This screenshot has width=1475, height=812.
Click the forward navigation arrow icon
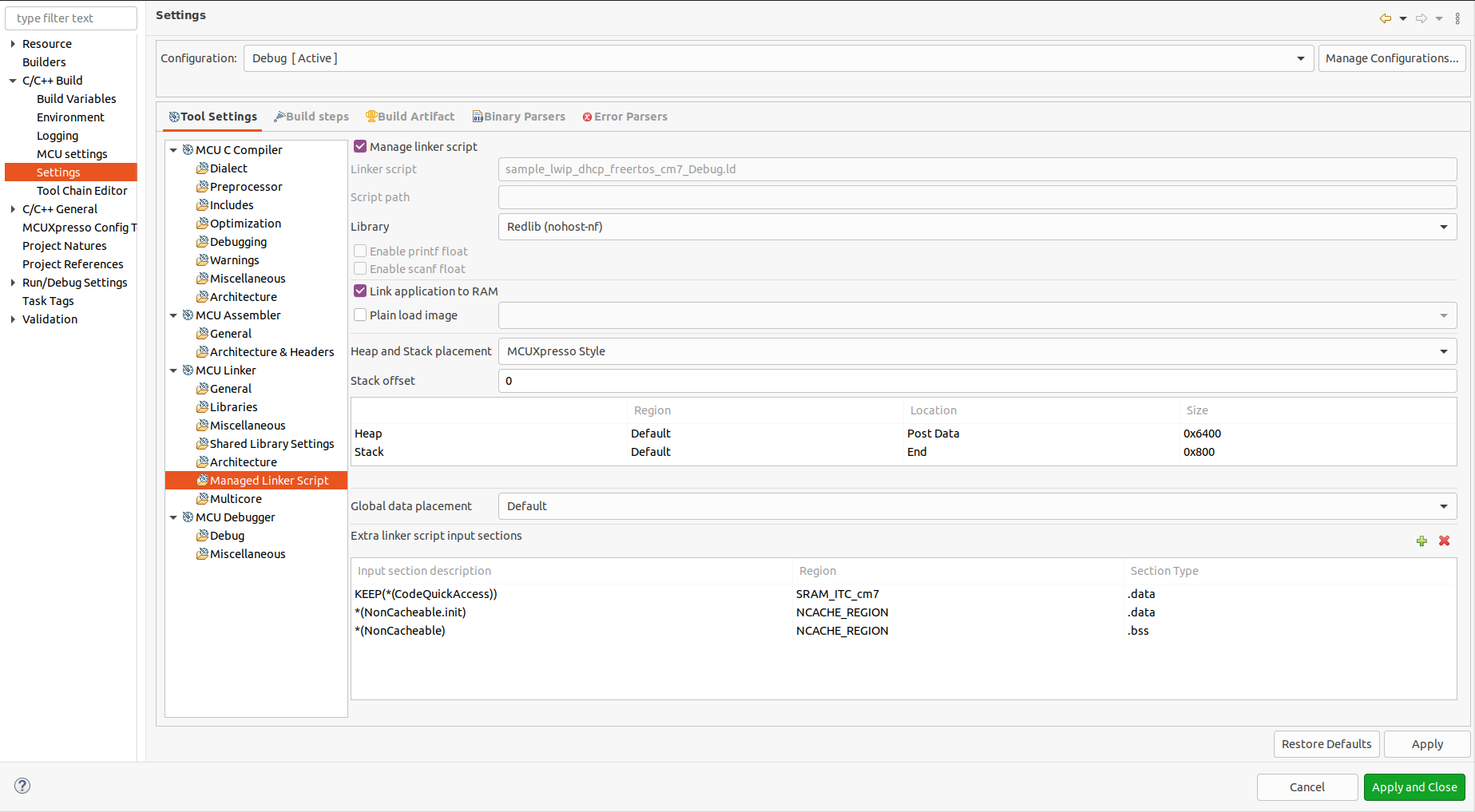(1421, 18)
